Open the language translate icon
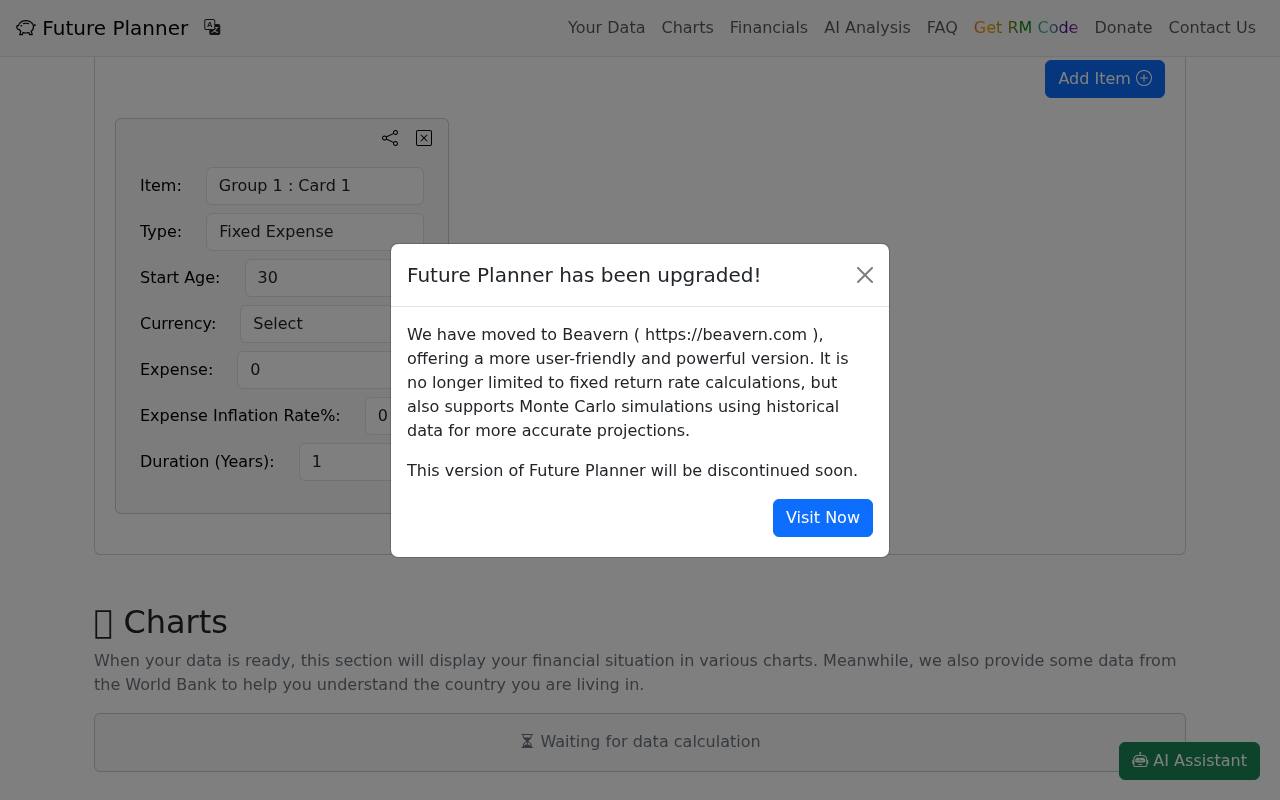 pyautogui.click(x=212, y=27)
